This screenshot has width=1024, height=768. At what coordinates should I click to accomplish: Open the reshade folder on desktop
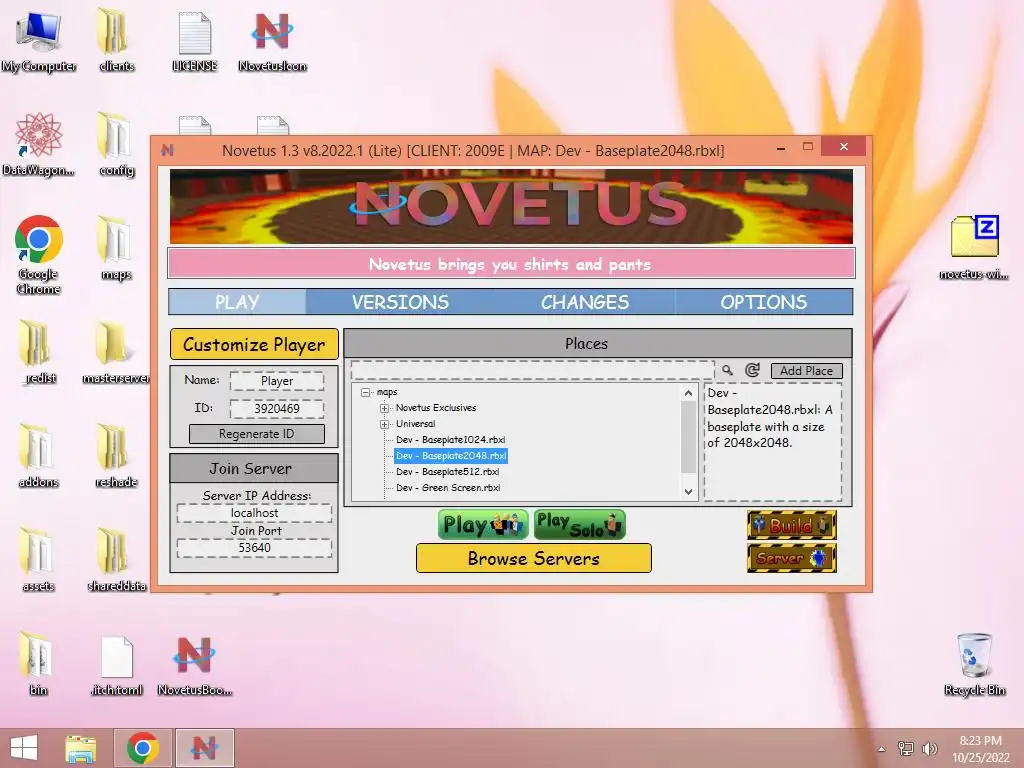click(x=116, y=456)
